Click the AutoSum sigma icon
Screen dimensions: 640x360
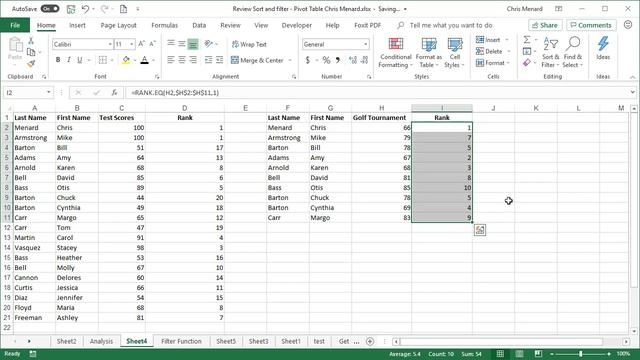click(527, 40)
